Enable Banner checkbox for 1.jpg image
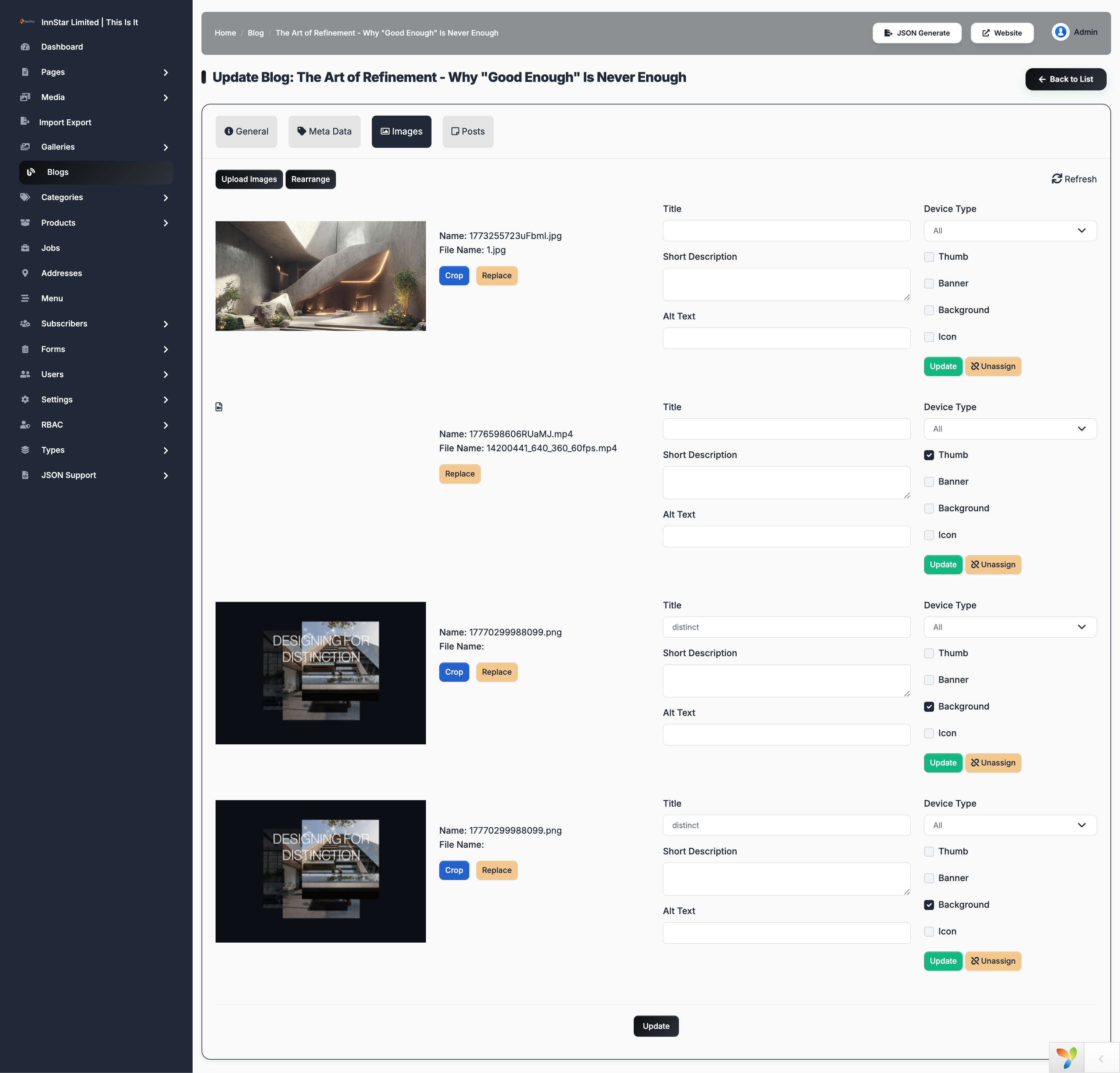This screenshot has height=1073, width=1120. pyautogui.click(x=929, y=283)
